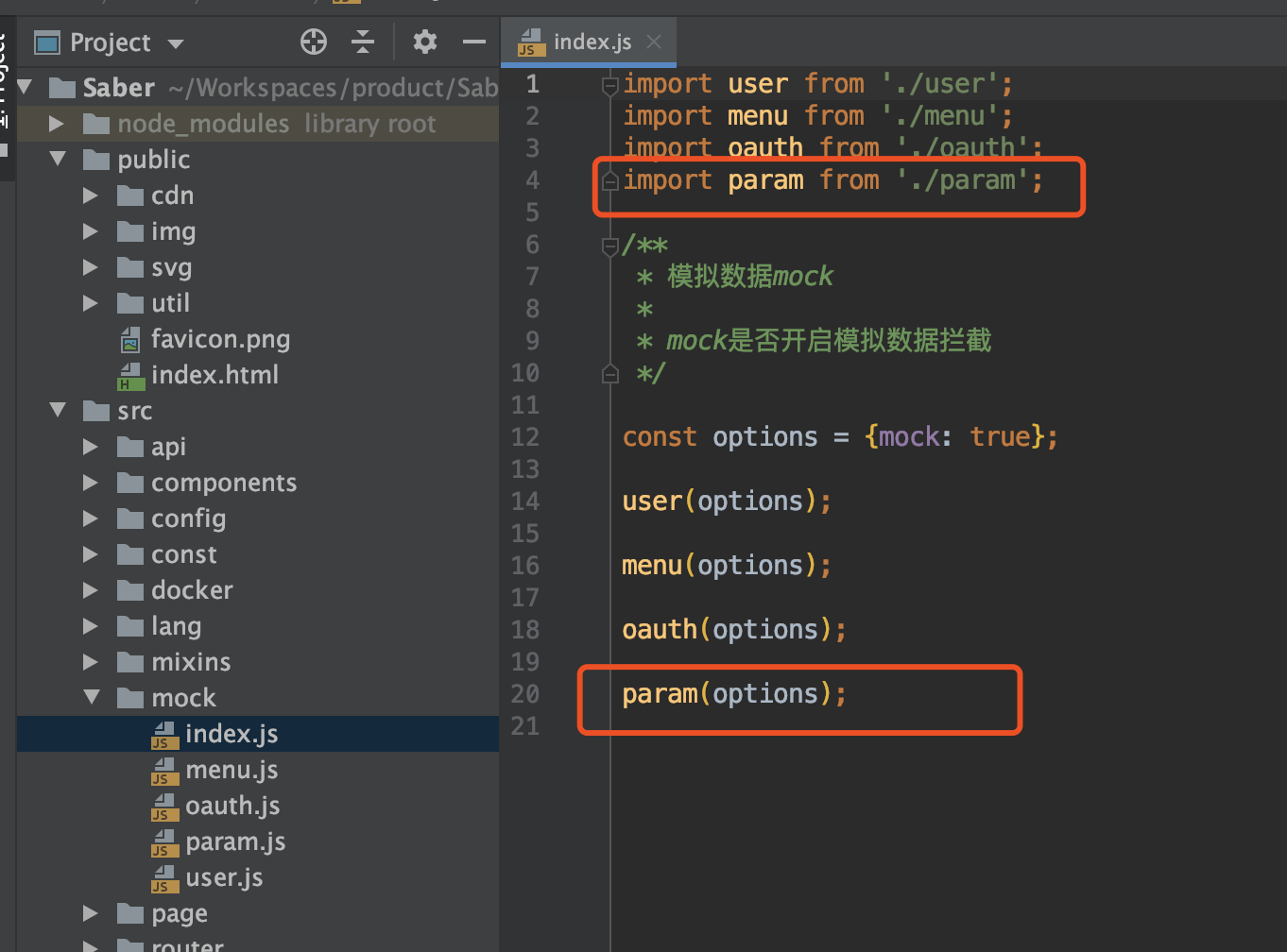Expand the lang folder arrow
This screenshot has width=1287, height=952.
point(91,626)
